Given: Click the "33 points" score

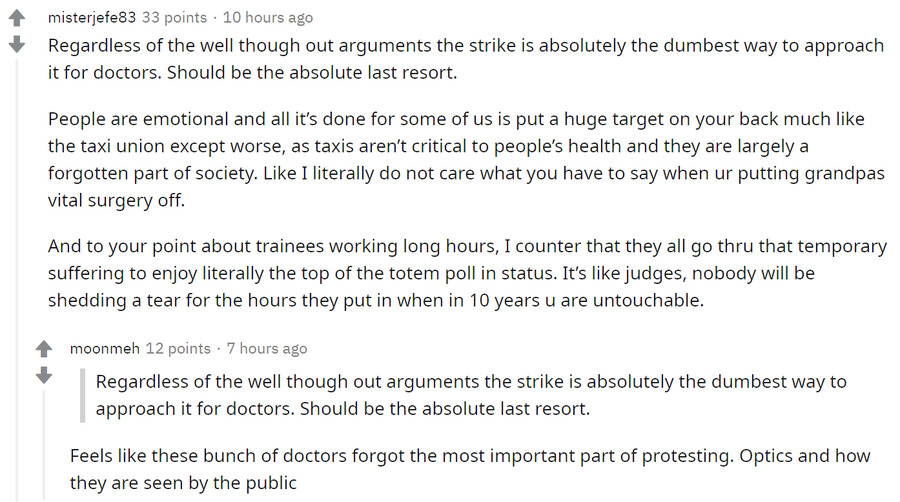Looking at the screenshot, I should [x=174, y=17].
